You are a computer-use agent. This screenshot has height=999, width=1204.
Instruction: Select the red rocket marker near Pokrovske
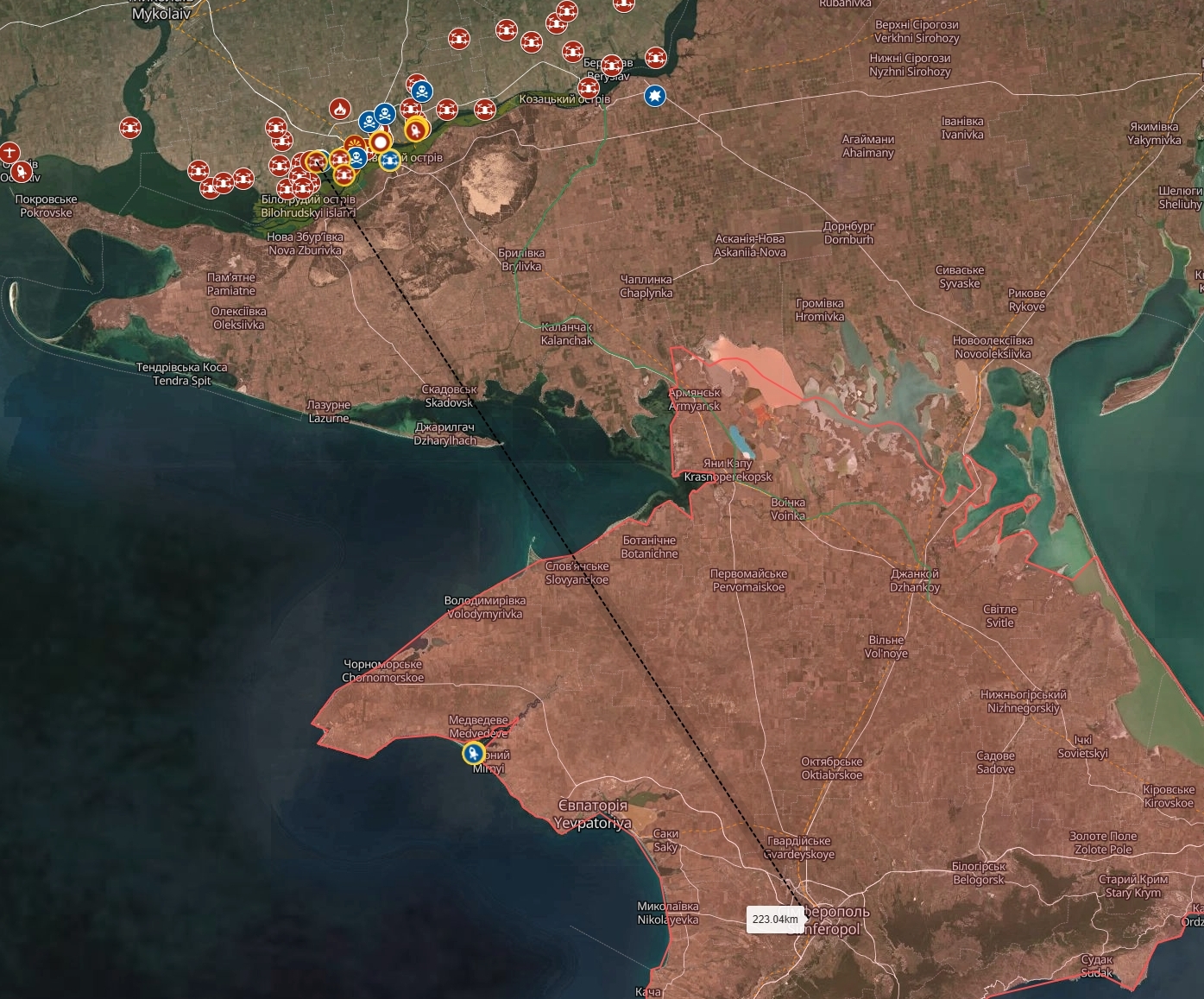pos(22,172)
